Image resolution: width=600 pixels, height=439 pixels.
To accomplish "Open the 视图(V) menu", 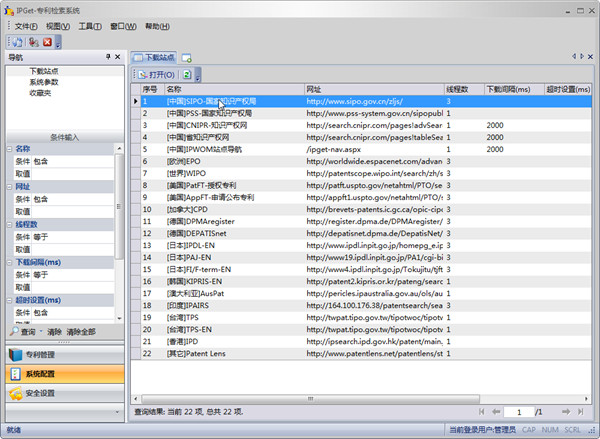I will [58, 26].
